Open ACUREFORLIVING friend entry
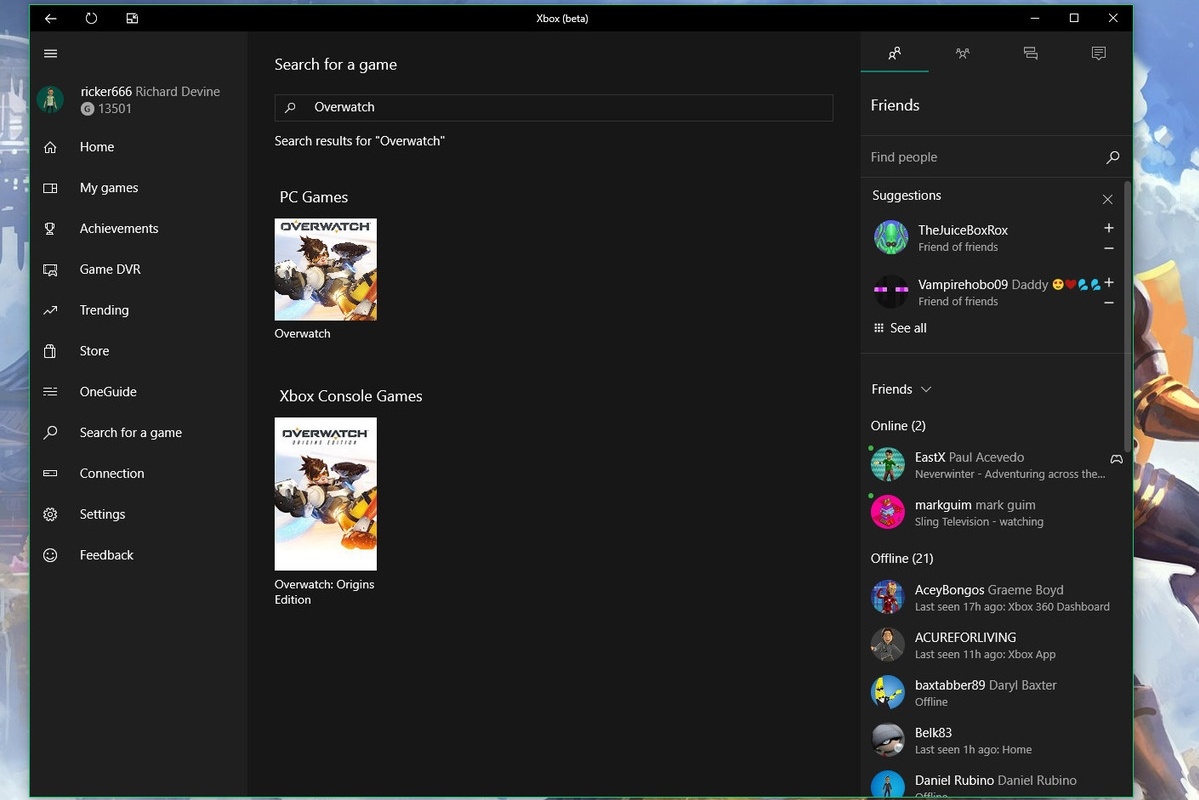 tap(994, 645)
